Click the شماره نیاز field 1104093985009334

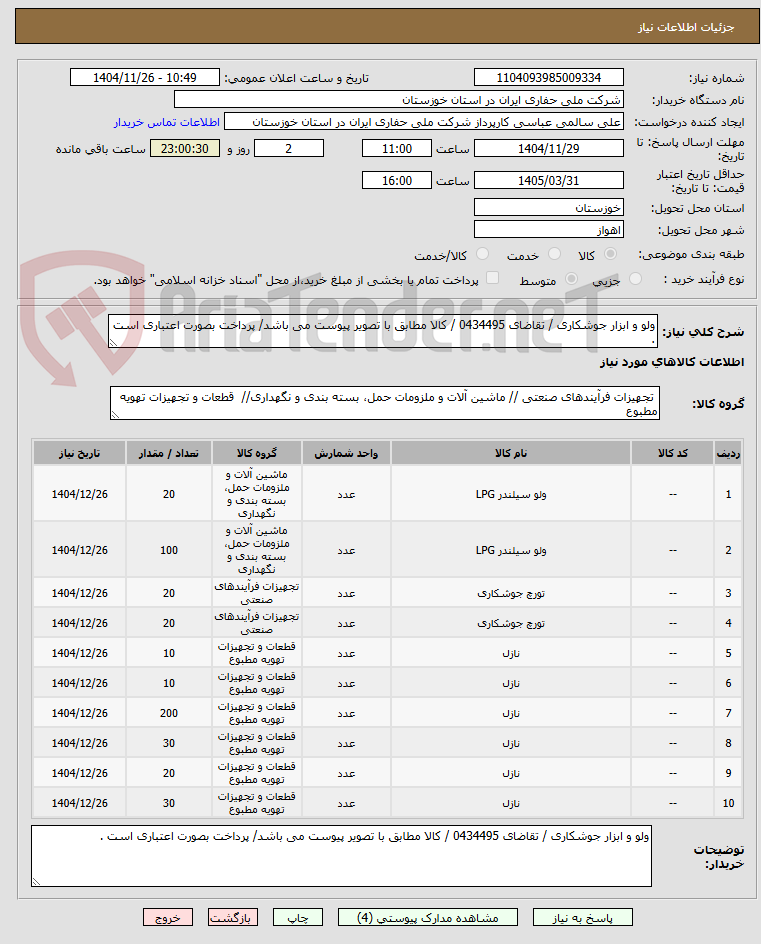548,78
